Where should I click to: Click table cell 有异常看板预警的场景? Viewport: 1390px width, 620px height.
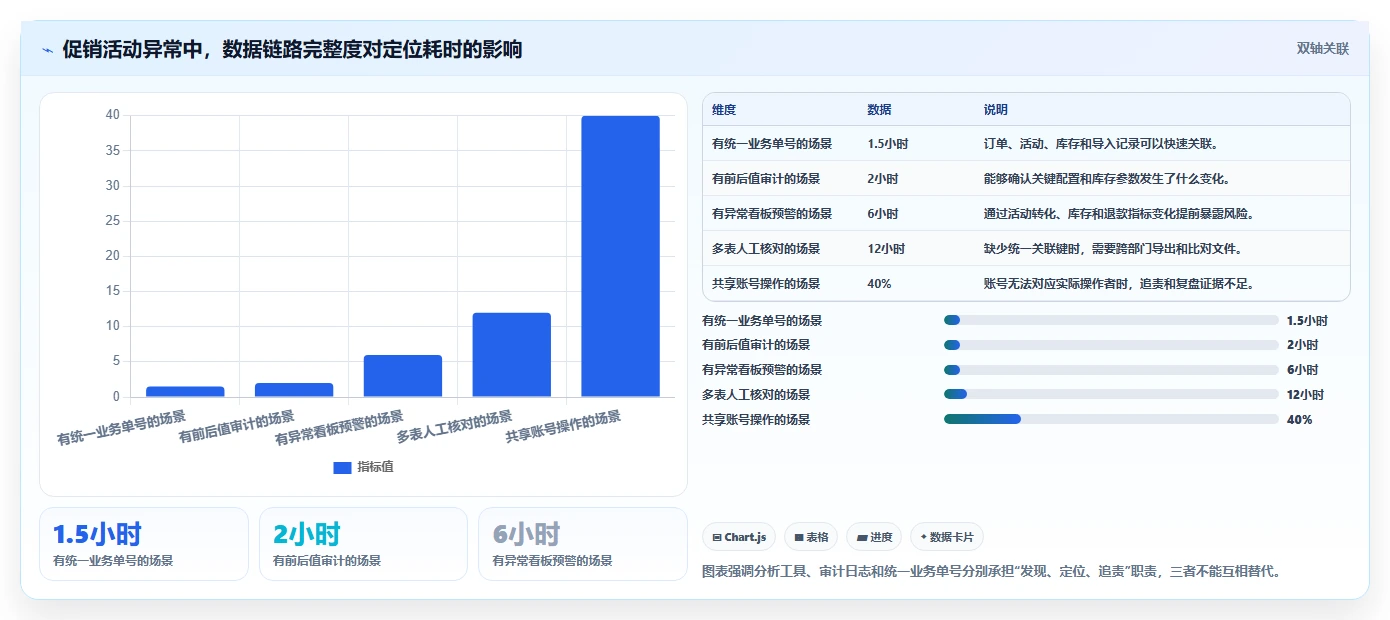tap(772, 214)
